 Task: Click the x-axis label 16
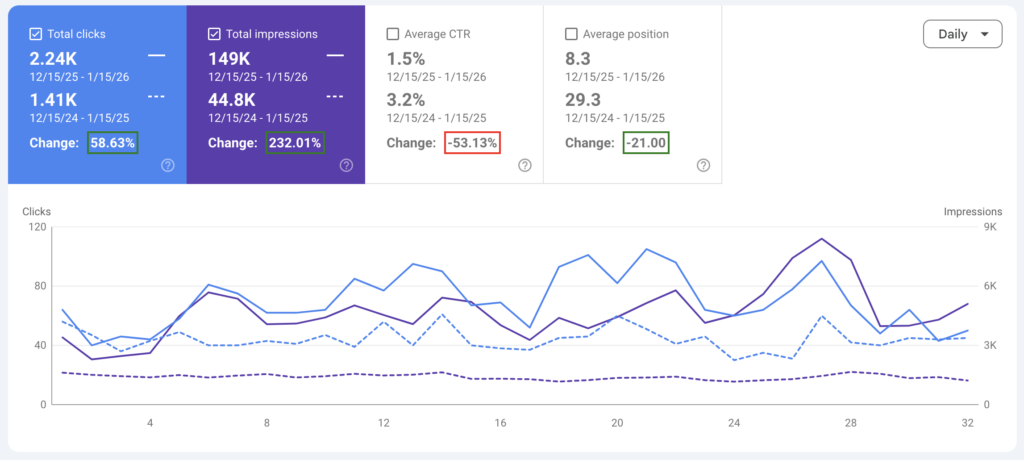coord(500,423)
